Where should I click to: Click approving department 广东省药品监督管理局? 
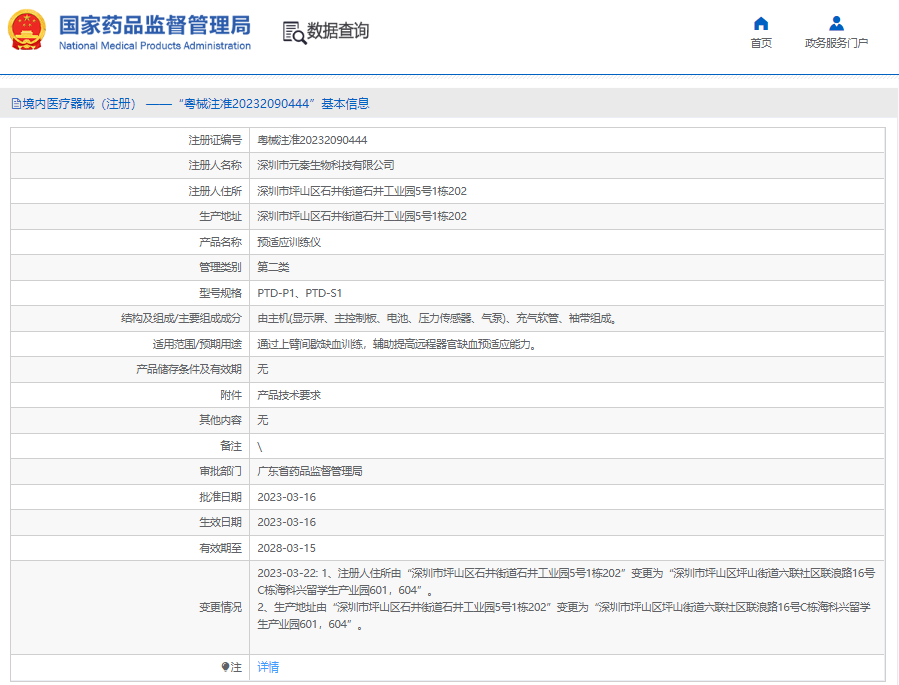click(x=310, y=471)
